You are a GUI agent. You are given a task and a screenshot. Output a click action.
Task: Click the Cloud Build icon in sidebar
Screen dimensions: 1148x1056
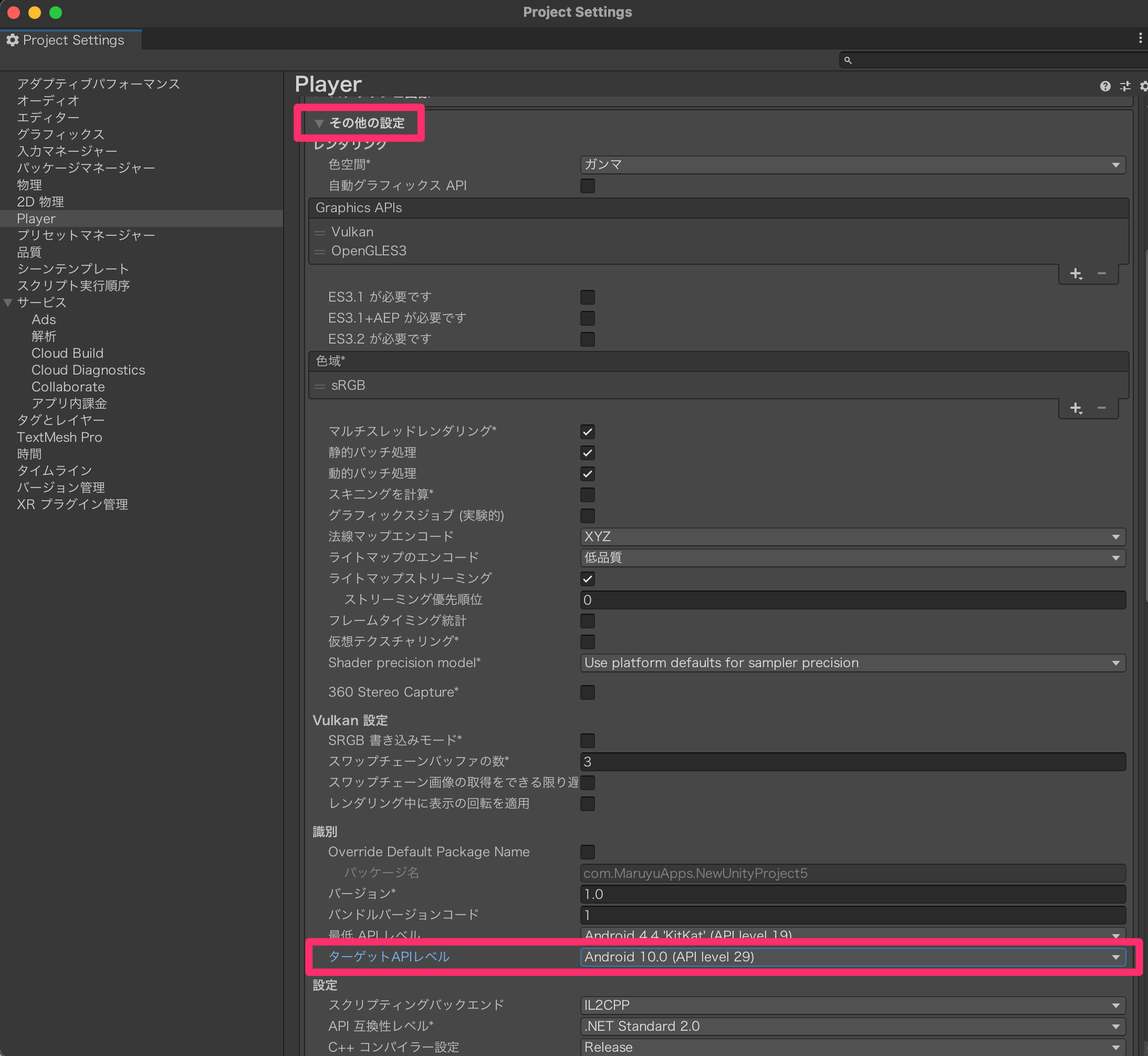(x=67, y=353)
